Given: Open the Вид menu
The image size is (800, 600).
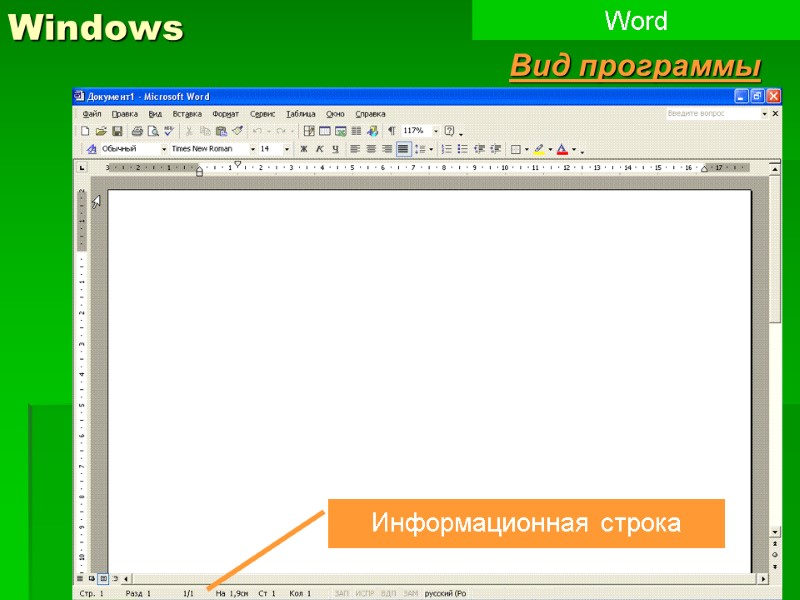Looking at the screenshot, I should coord(155,114).
